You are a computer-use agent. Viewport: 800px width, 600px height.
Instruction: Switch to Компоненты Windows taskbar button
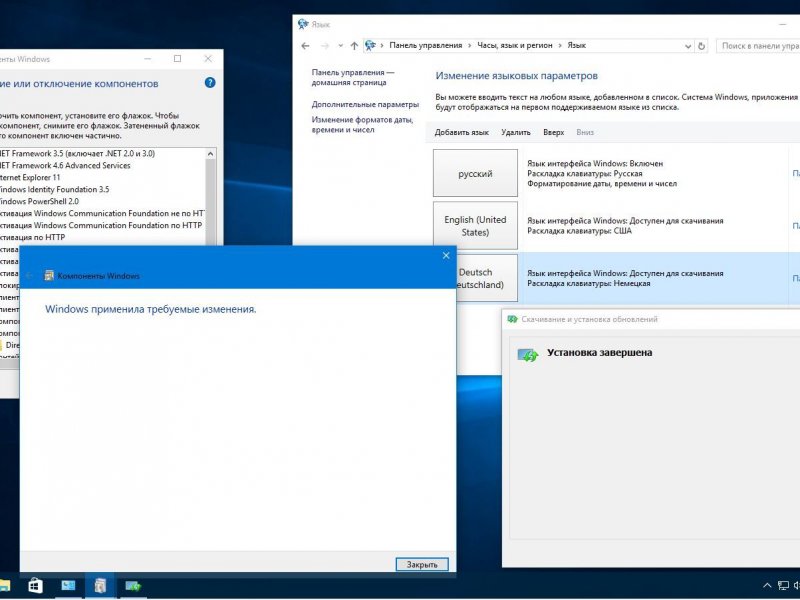tap(101, 586)
